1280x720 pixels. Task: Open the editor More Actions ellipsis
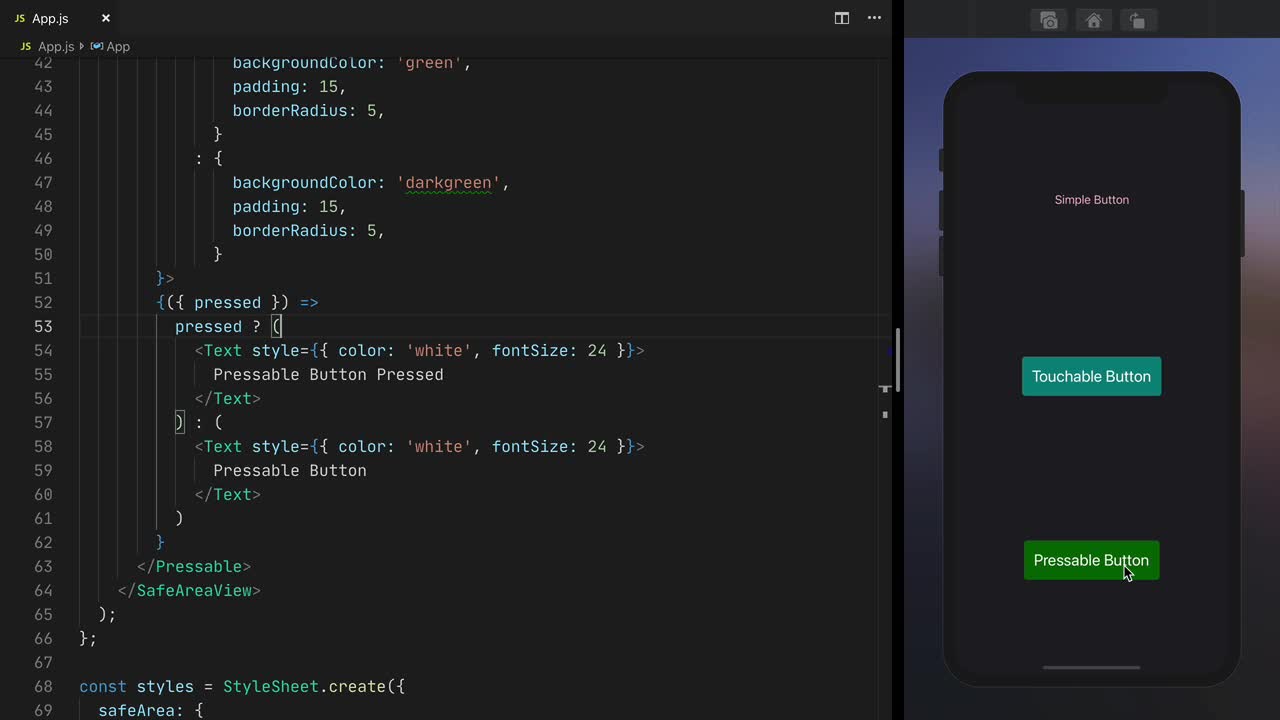874,18
